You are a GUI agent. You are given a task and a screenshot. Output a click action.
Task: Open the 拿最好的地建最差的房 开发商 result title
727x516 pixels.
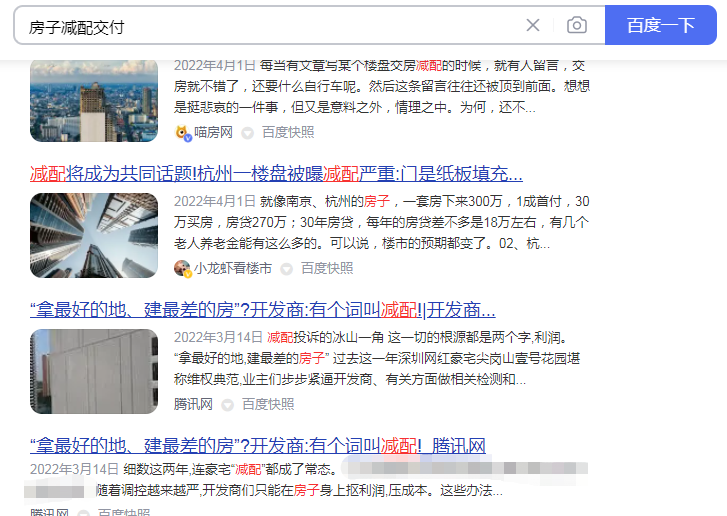263,310
